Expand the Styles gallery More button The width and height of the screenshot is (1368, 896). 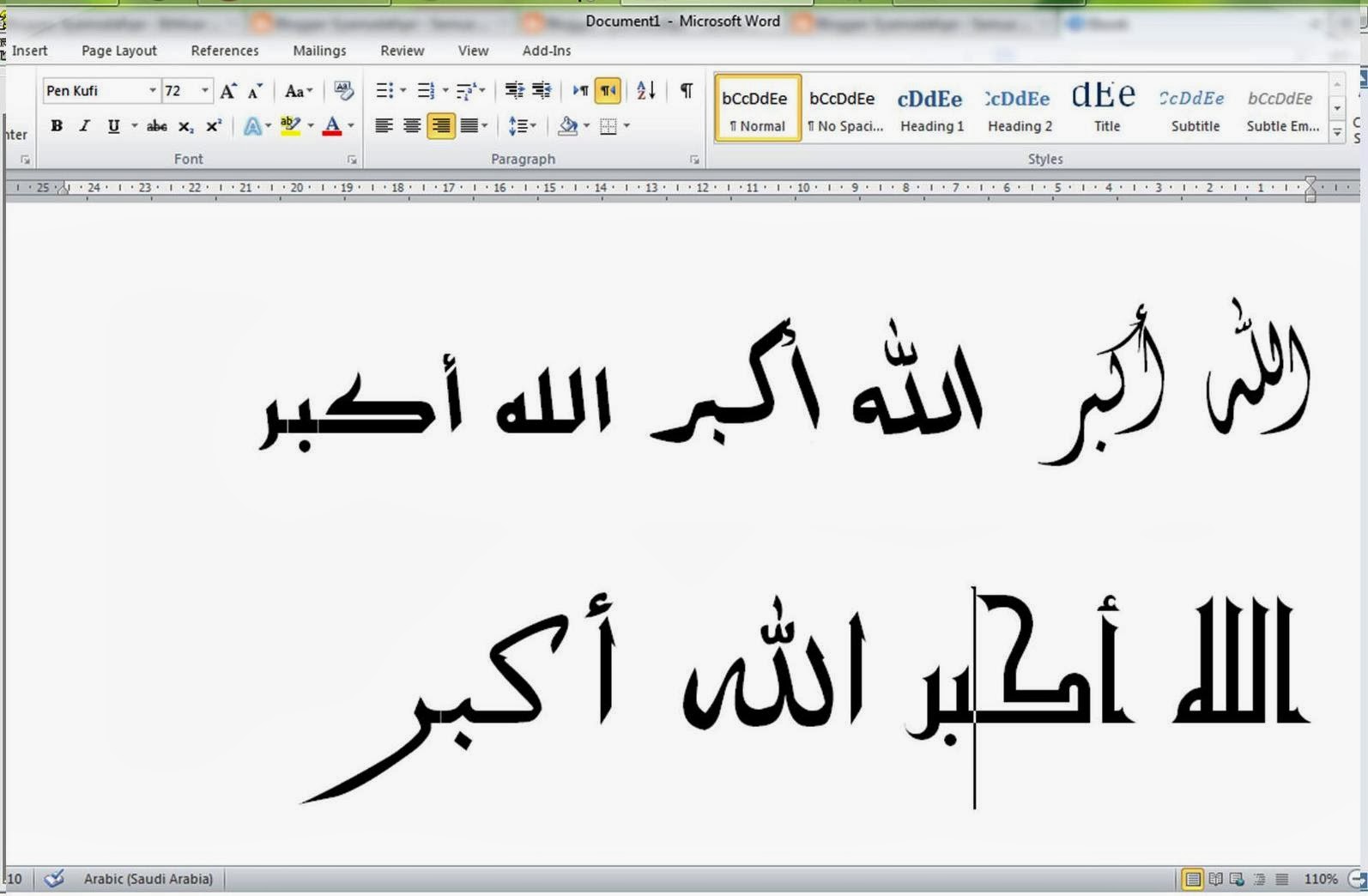pos(1337,132)
